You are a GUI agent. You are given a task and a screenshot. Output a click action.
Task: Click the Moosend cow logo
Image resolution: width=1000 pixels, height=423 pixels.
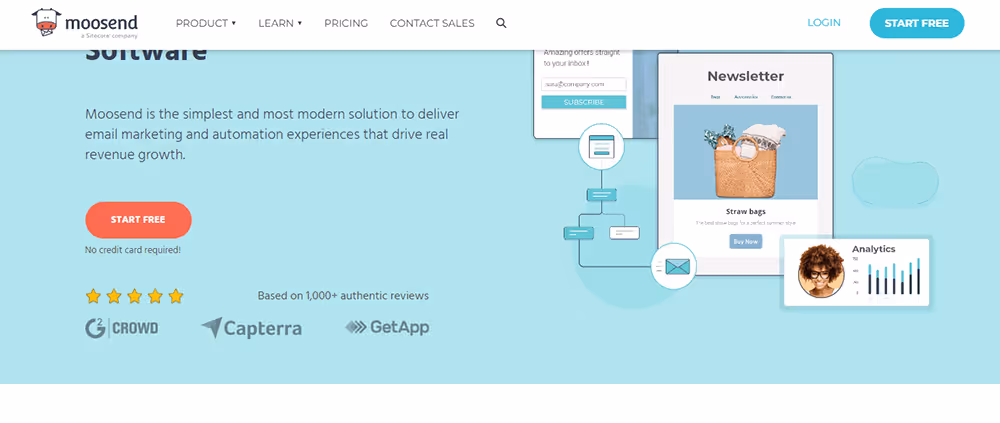(85, 23)
